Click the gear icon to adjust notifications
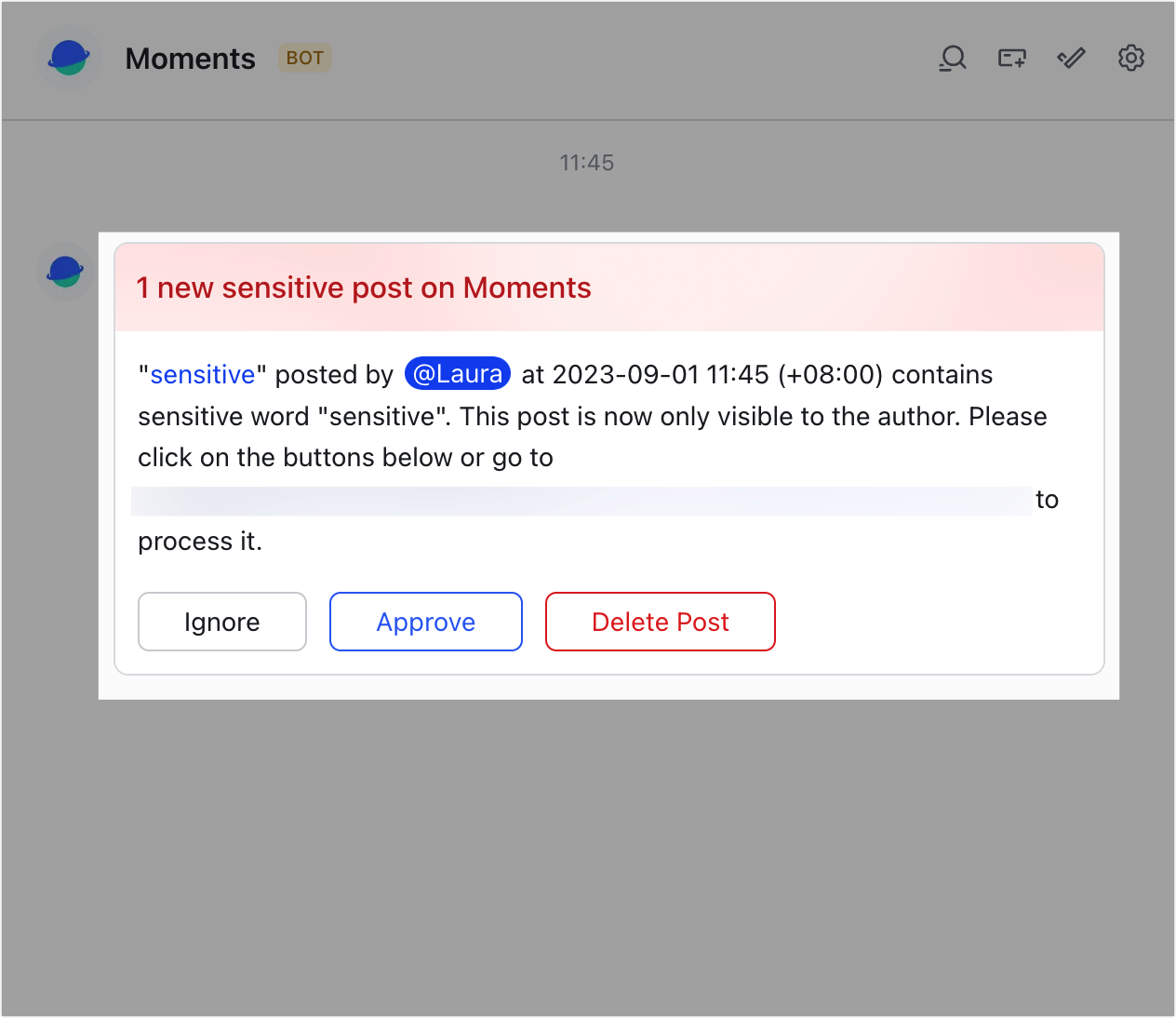This screenshot has height=1018, width=1176. 1131,58
